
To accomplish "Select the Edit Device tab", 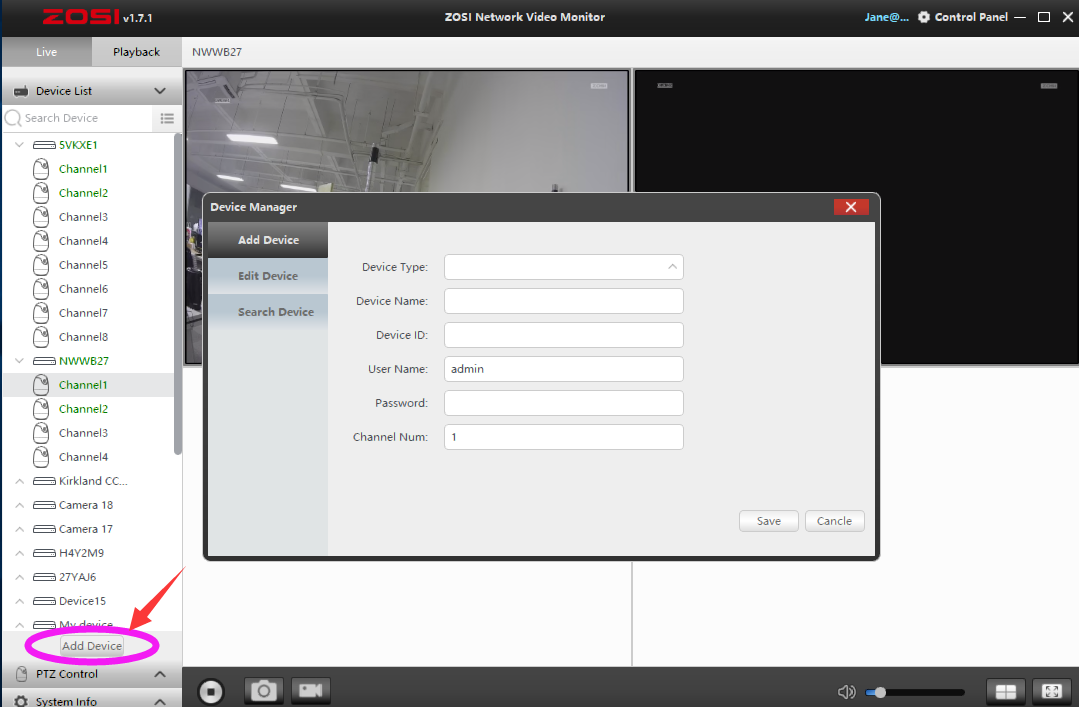I will tap(268, 276).
